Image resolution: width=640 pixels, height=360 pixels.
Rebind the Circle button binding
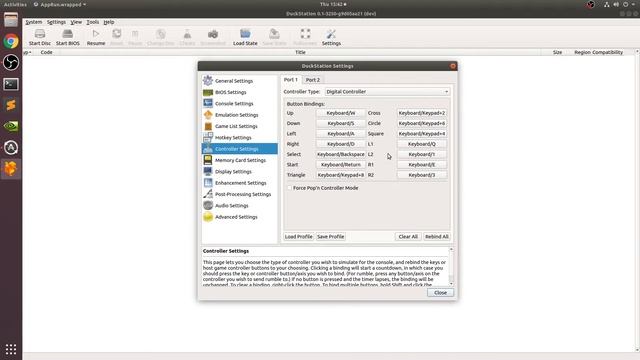[x=422, y=123]
